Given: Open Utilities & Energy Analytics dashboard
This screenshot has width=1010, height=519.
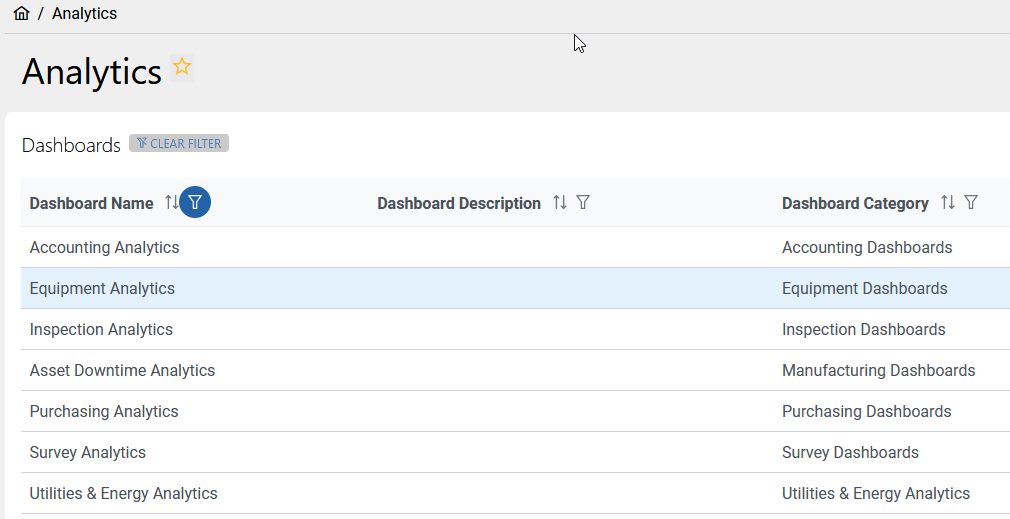Looking at the screenshot, I should pos(123,493).
